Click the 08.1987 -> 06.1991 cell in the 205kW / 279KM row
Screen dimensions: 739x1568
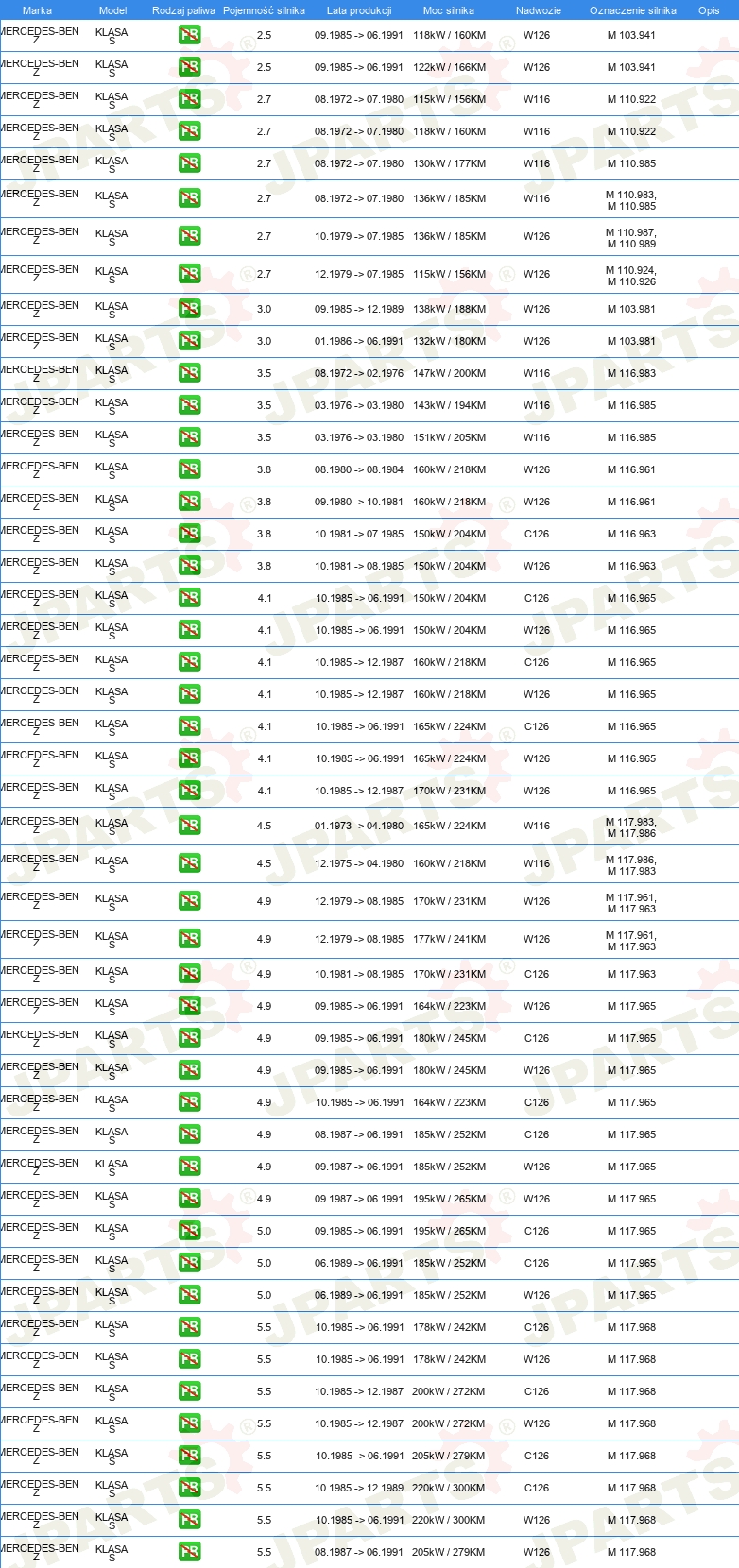click(359, 1553)
